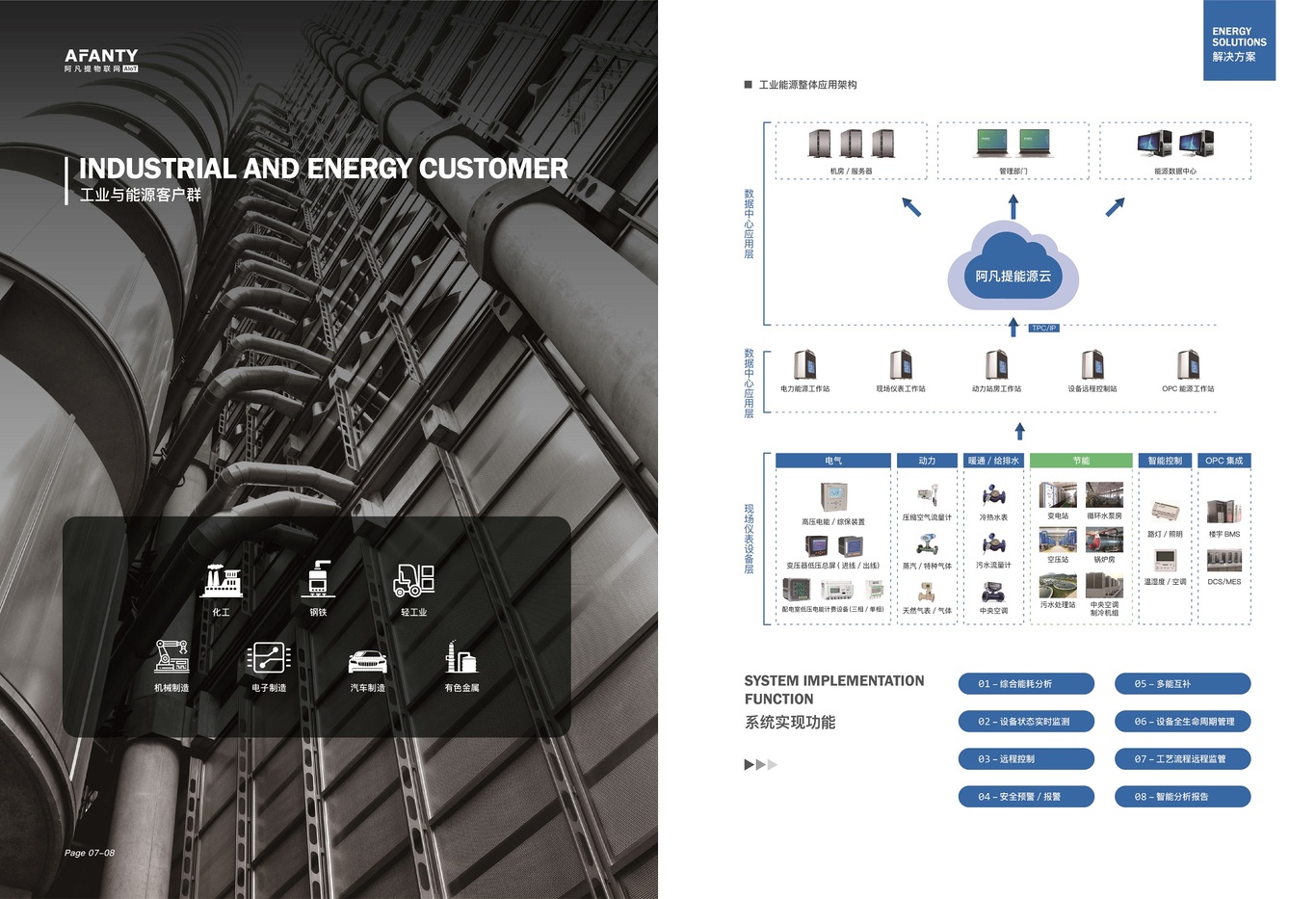Click the 天然气表 / 气体 meter image
The height and width of the screenshot is (899, 1316).
click(x=927, y=592)
